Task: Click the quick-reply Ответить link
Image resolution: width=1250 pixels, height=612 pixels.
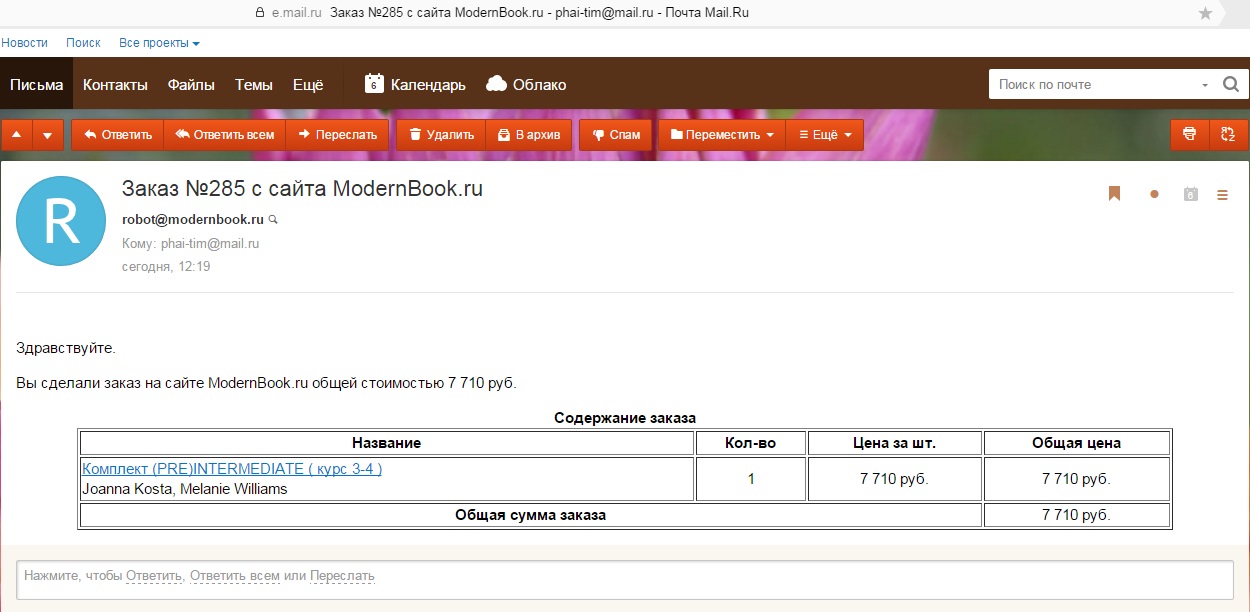Action: click(154, 576)
